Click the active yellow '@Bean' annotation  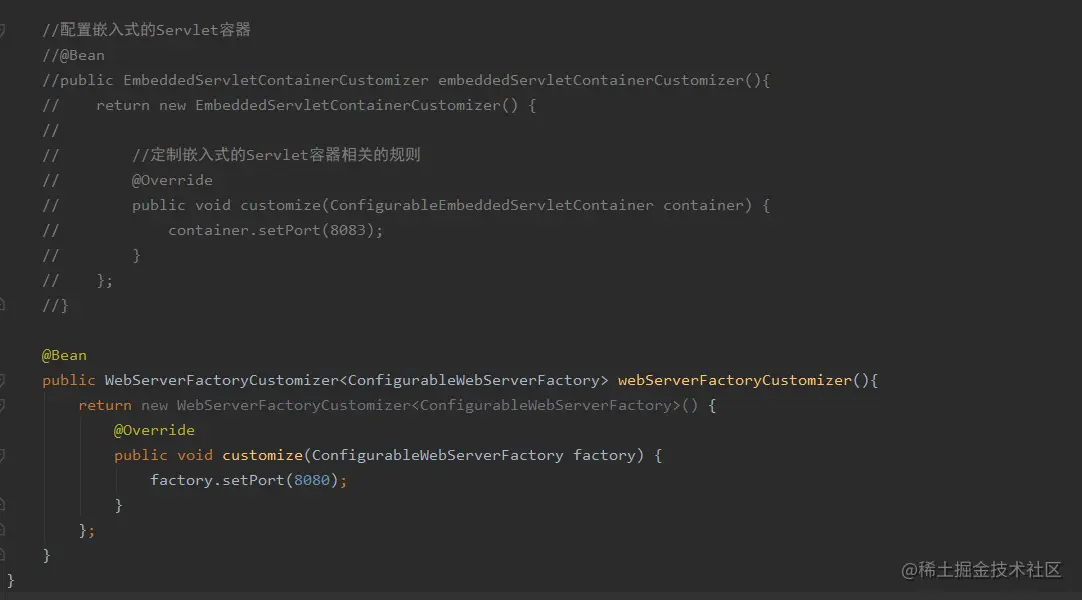(64, 355)
